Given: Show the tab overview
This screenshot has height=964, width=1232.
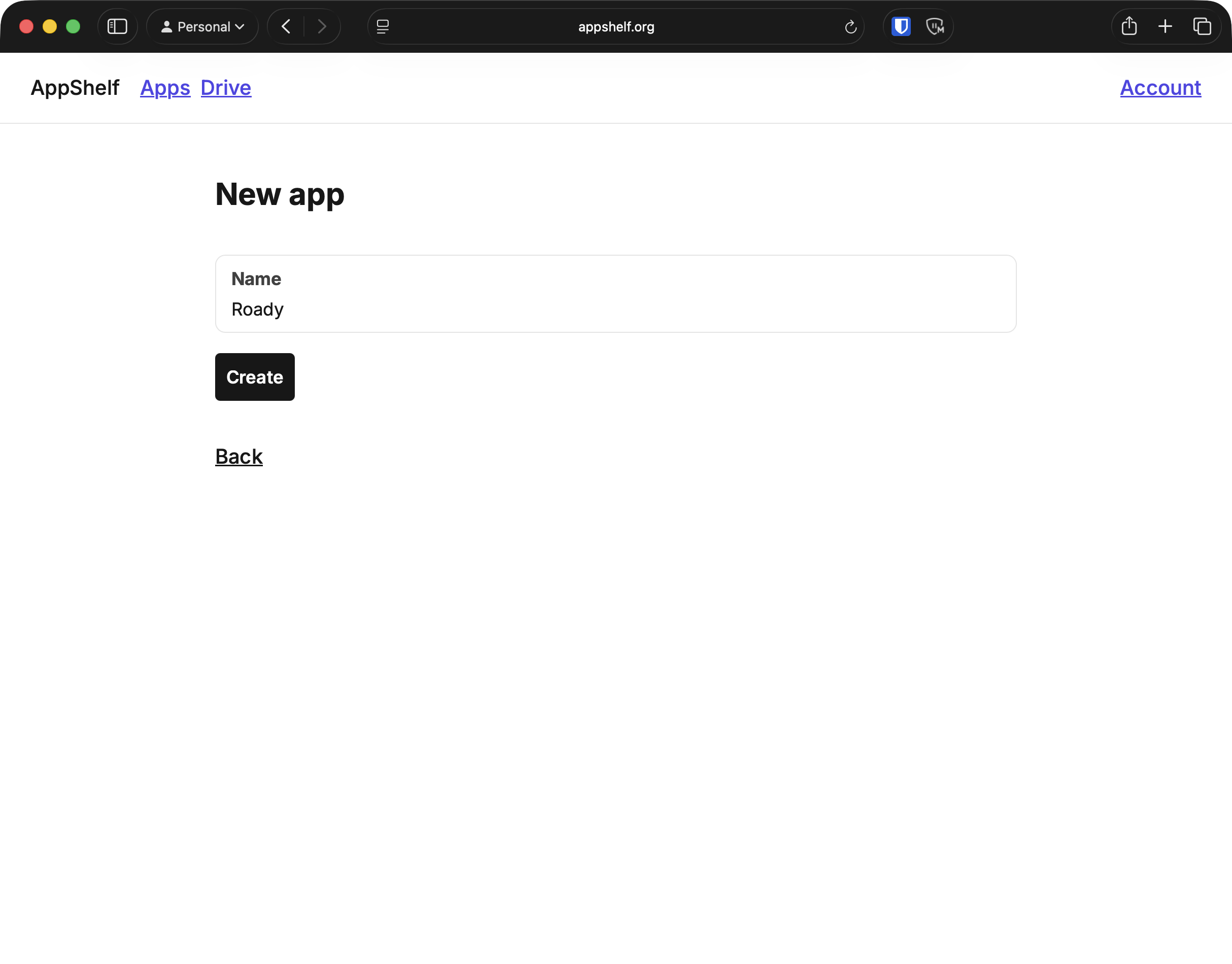Looking at the screenshot, I should pos(1202,26).
